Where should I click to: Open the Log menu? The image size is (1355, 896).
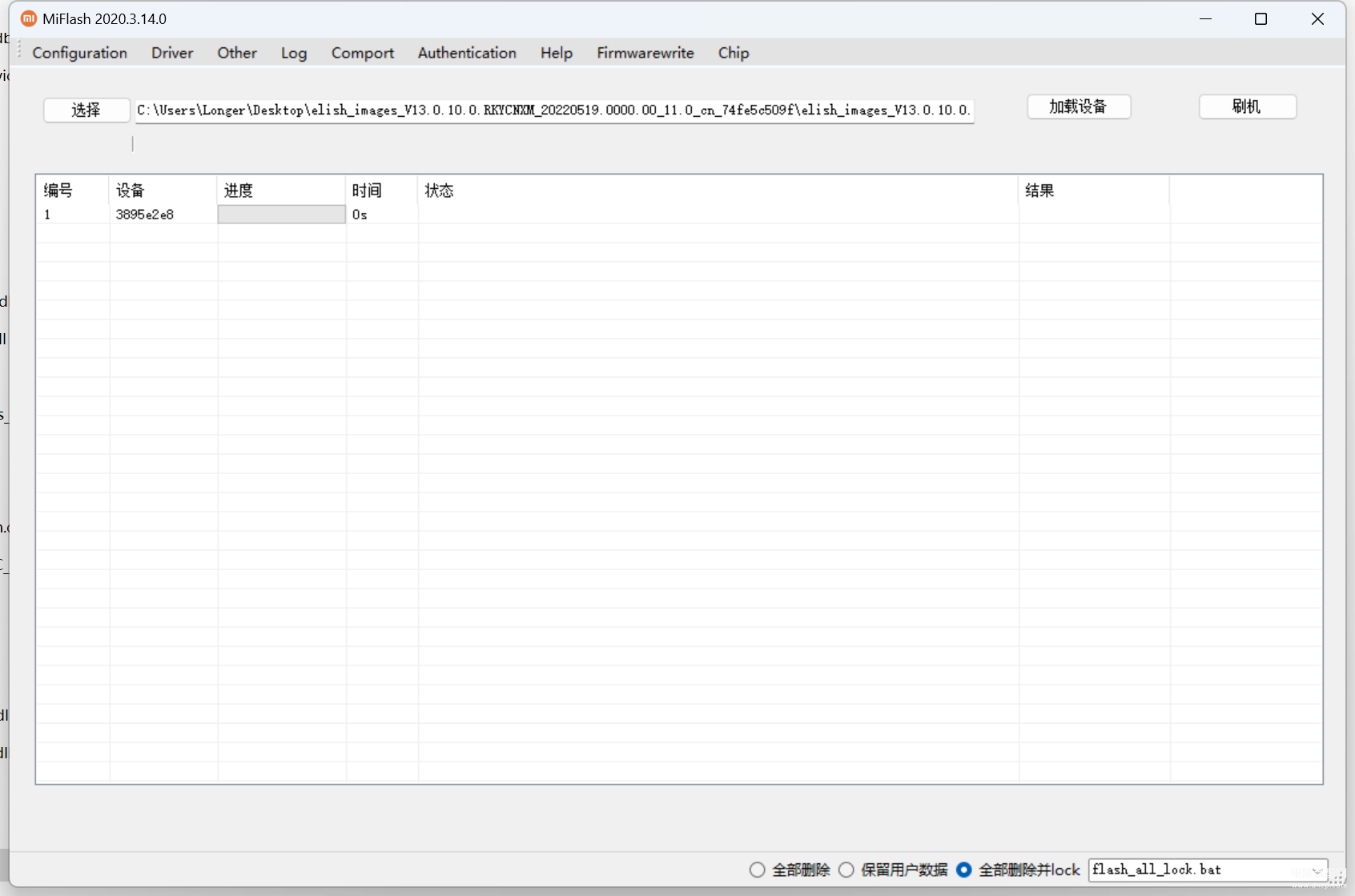[x=294, y=53]
